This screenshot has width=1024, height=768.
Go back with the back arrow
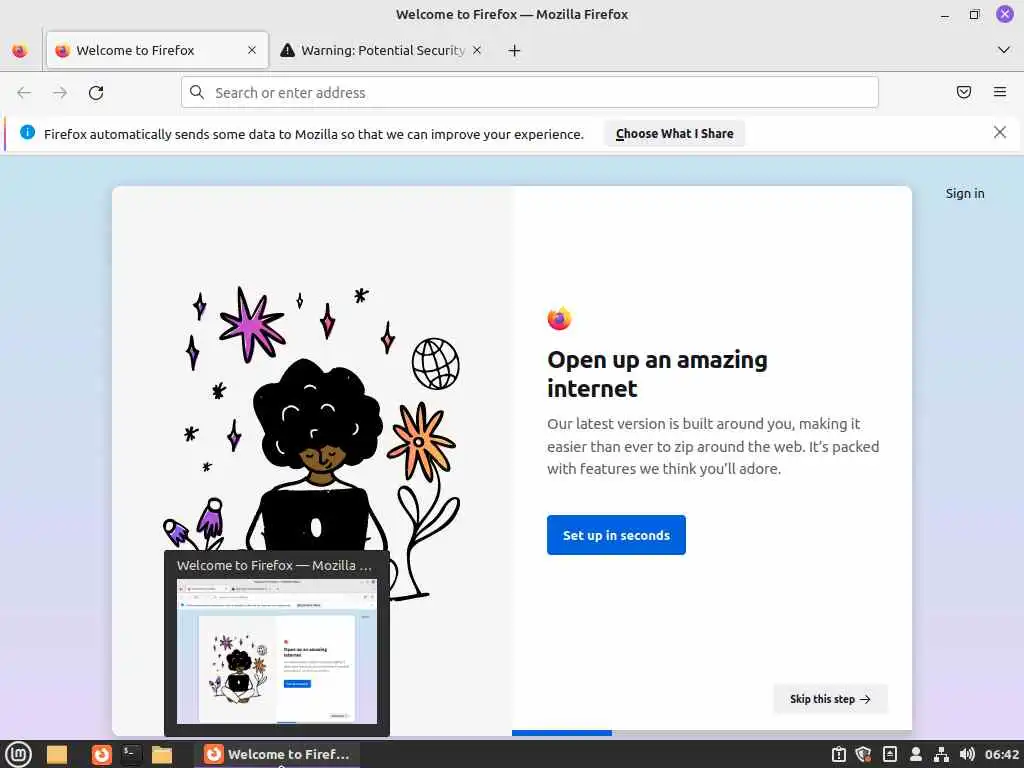pos(24,93)
